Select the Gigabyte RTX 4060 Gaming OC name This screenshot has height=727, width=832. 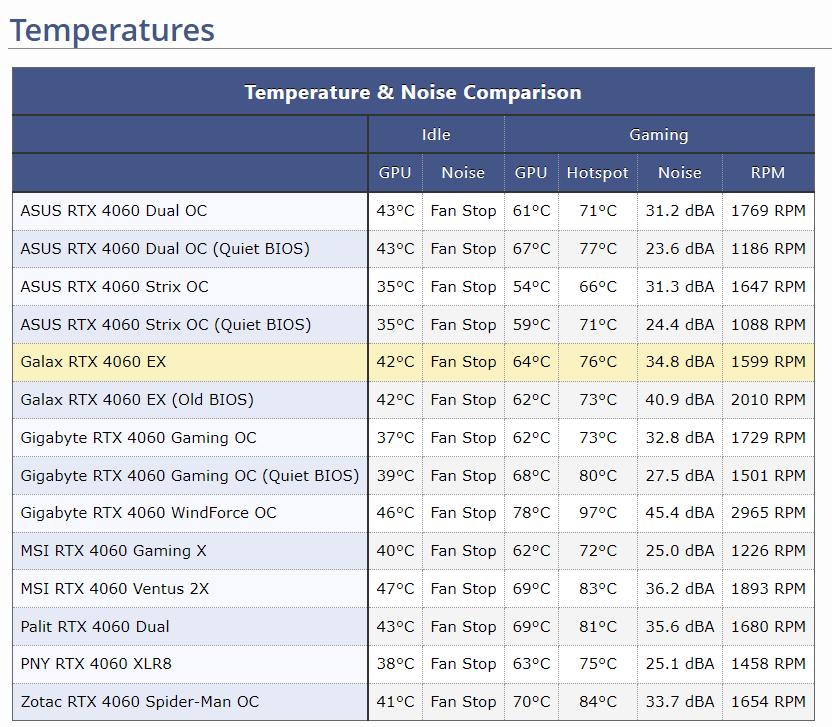[x=138, y=438]
